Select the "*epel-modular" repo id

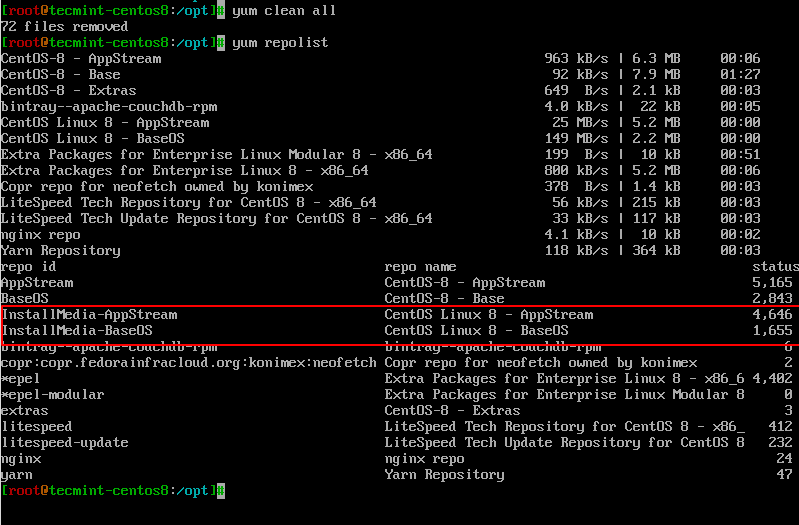[52, 395]
